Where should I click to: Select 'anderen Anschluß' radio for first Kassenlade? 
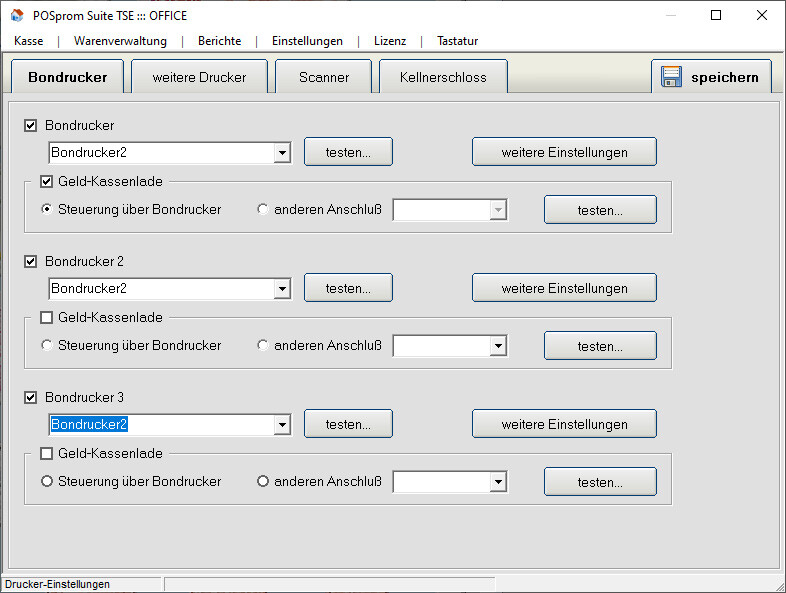(263, 210)
